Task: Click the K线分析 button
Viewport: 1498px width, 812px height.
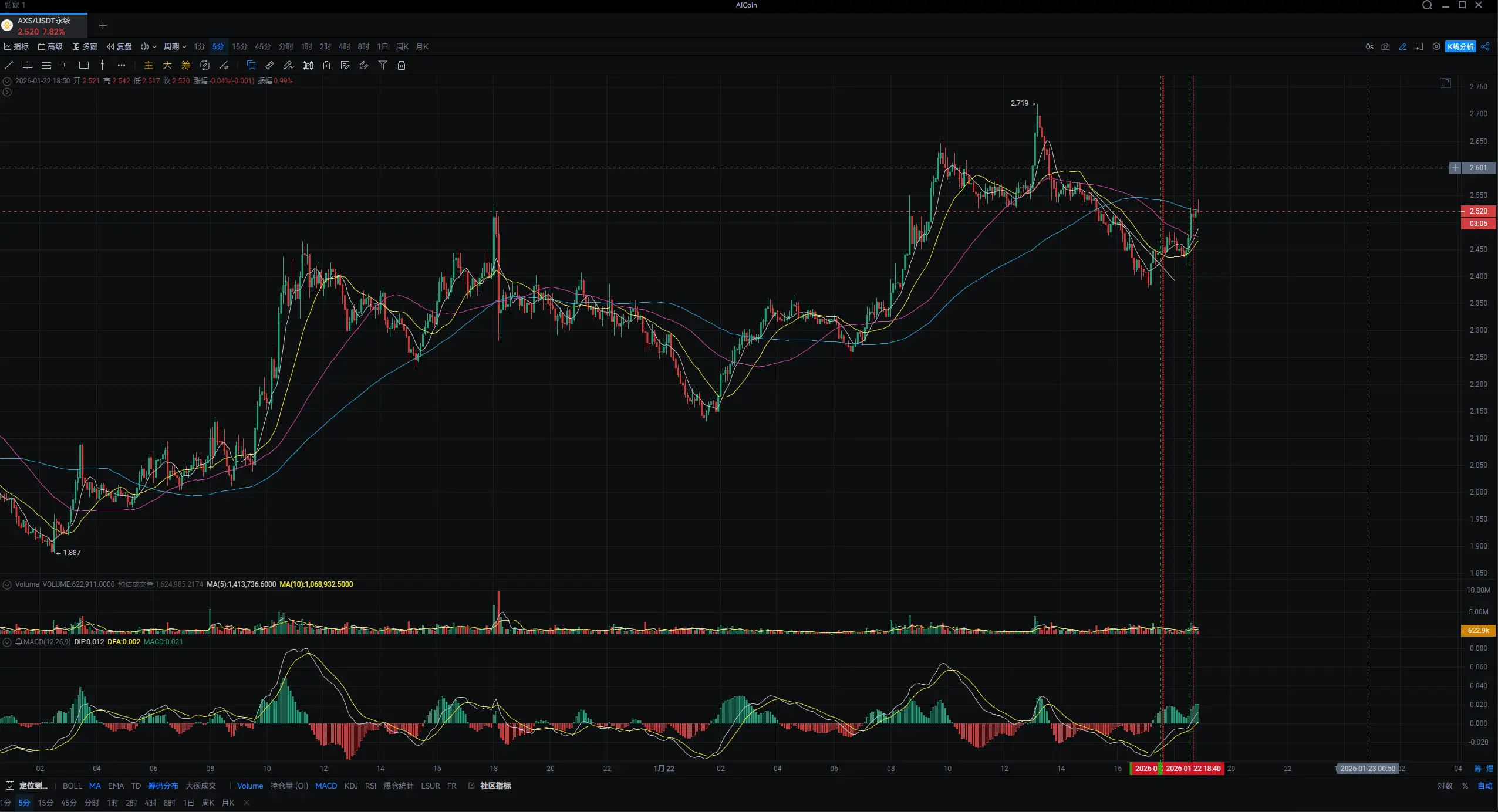Action: [1460, 46]
